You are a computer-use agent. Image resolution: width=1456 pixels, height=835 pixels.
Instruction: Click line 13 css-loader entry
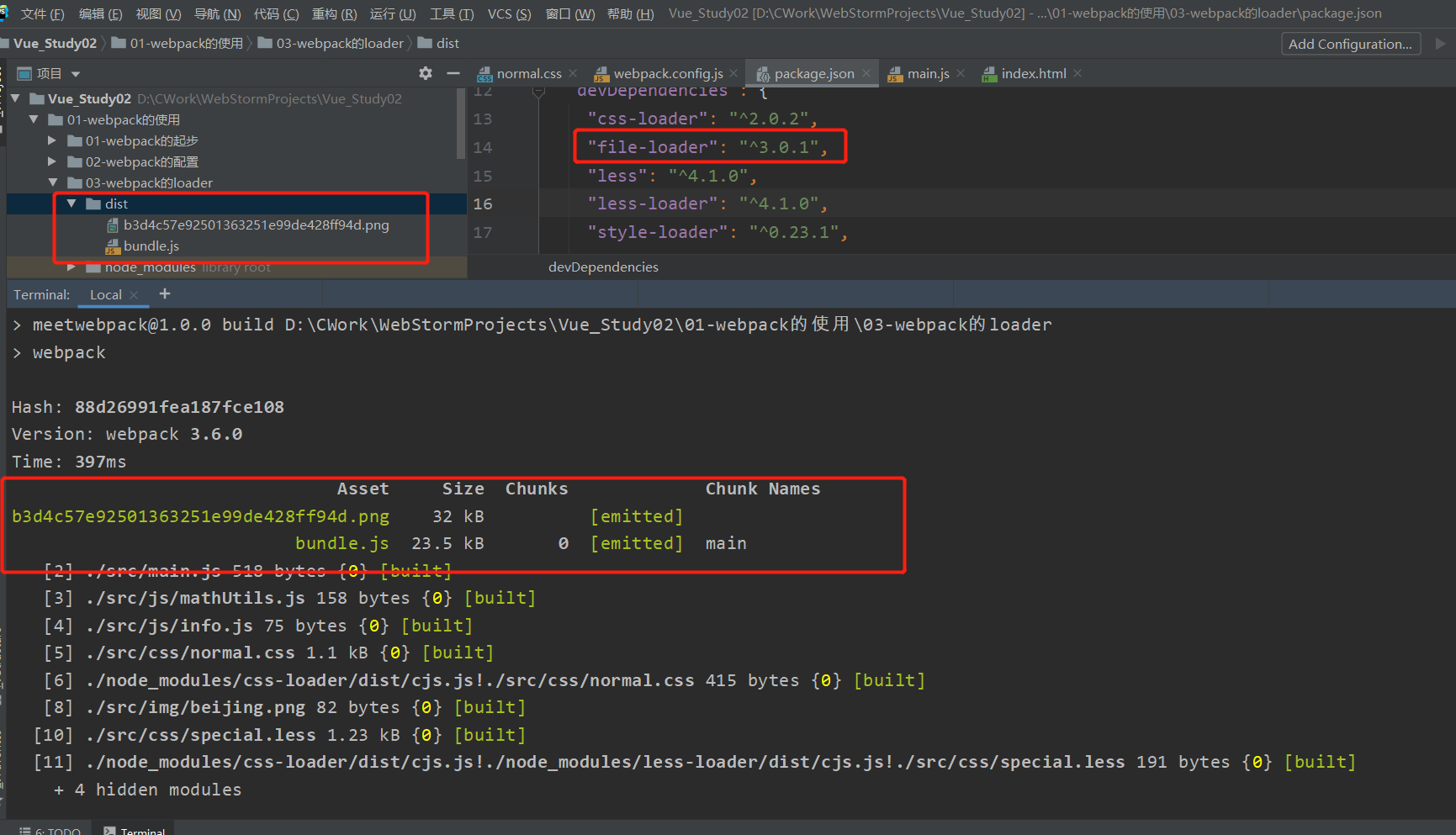(702, 119)
